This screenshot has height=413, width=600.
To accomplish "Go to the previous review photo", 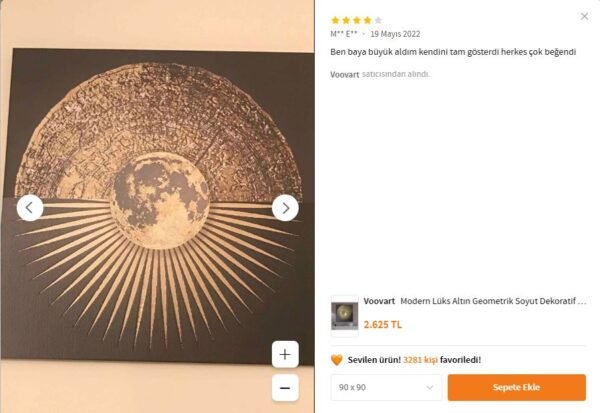I will 30,208.
